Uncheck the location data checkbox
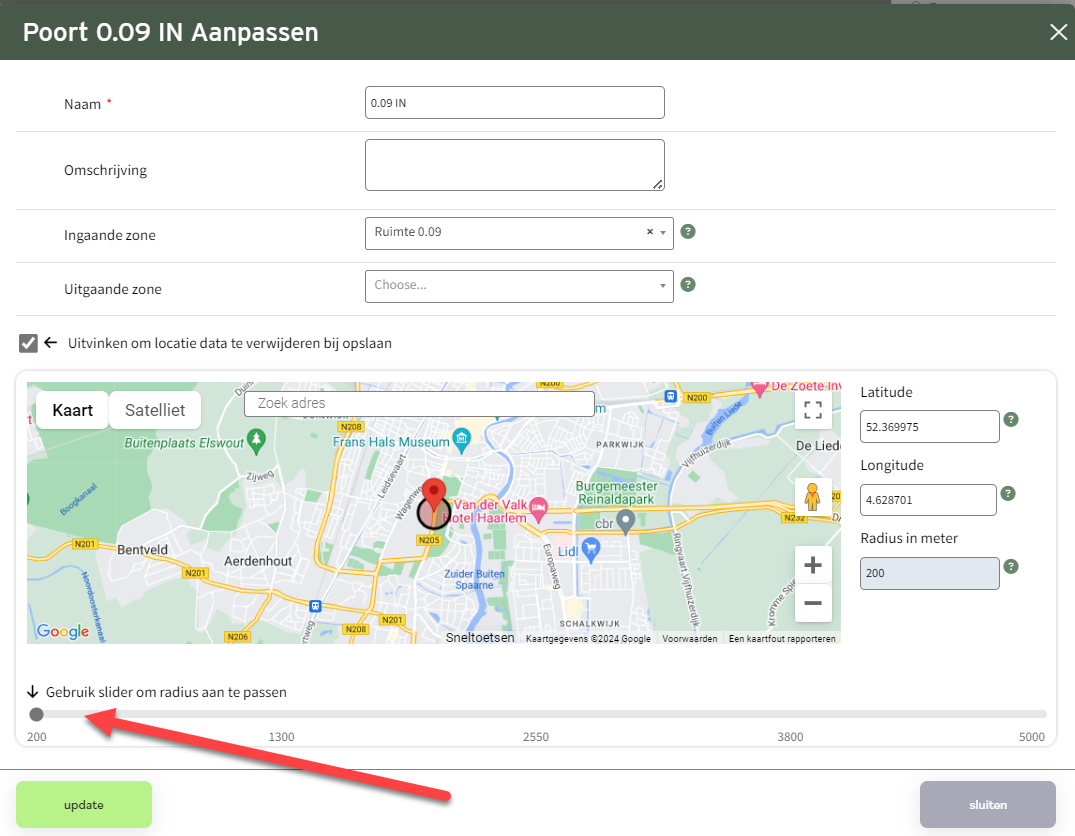The width and height of the screenshot is (1075, 836). point(29,343)
